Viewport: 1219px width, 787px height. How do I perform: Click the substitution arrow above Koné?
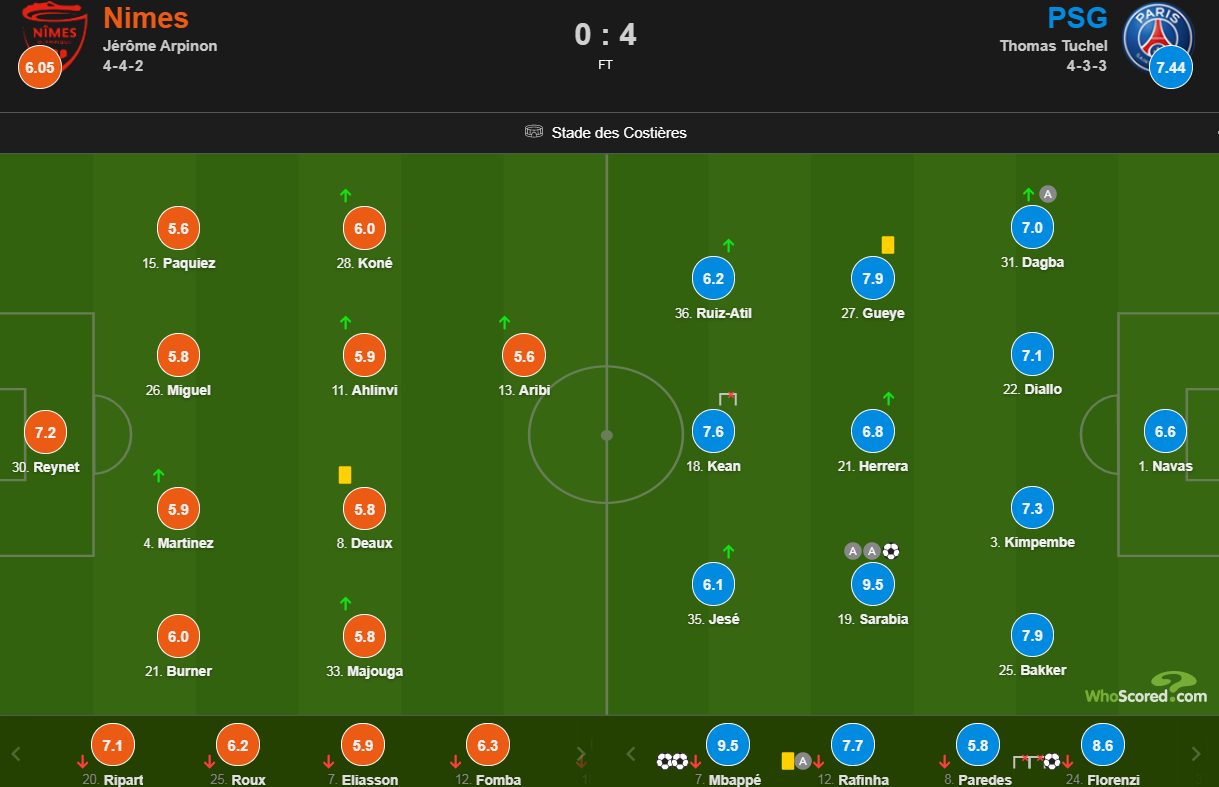(x=345, y=195)
